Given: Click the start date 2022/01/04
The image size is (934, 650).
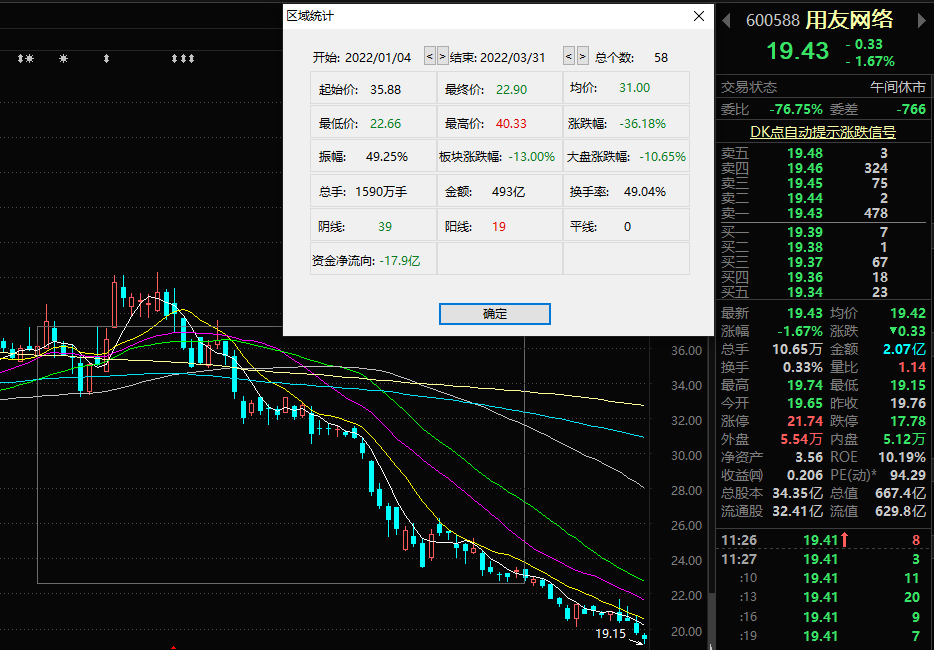Looking at the screenshot, I should pyautogui.click(x=378, y=58).
